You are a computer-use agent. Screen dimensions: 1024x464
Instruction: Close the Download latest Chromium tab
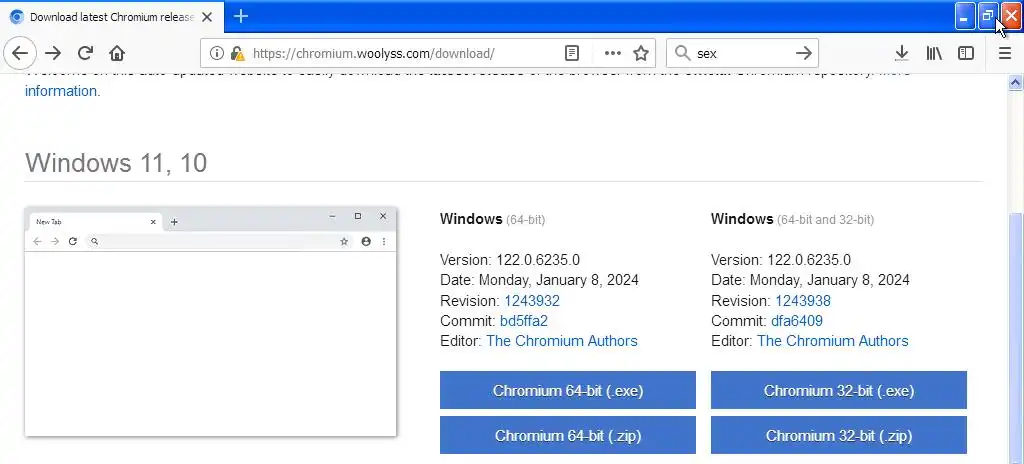point(207,17)
